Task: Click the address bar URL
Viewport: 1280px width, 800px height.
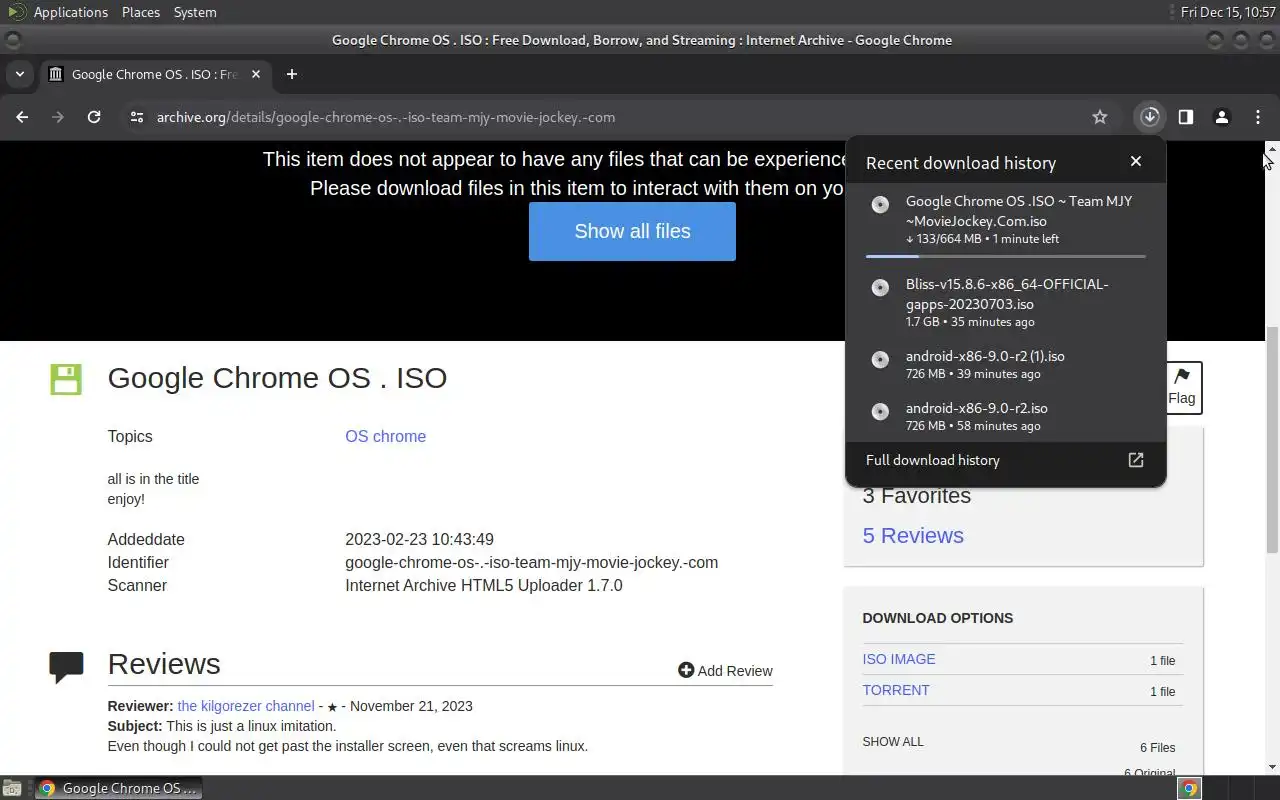Action: [x=386, y=117]
